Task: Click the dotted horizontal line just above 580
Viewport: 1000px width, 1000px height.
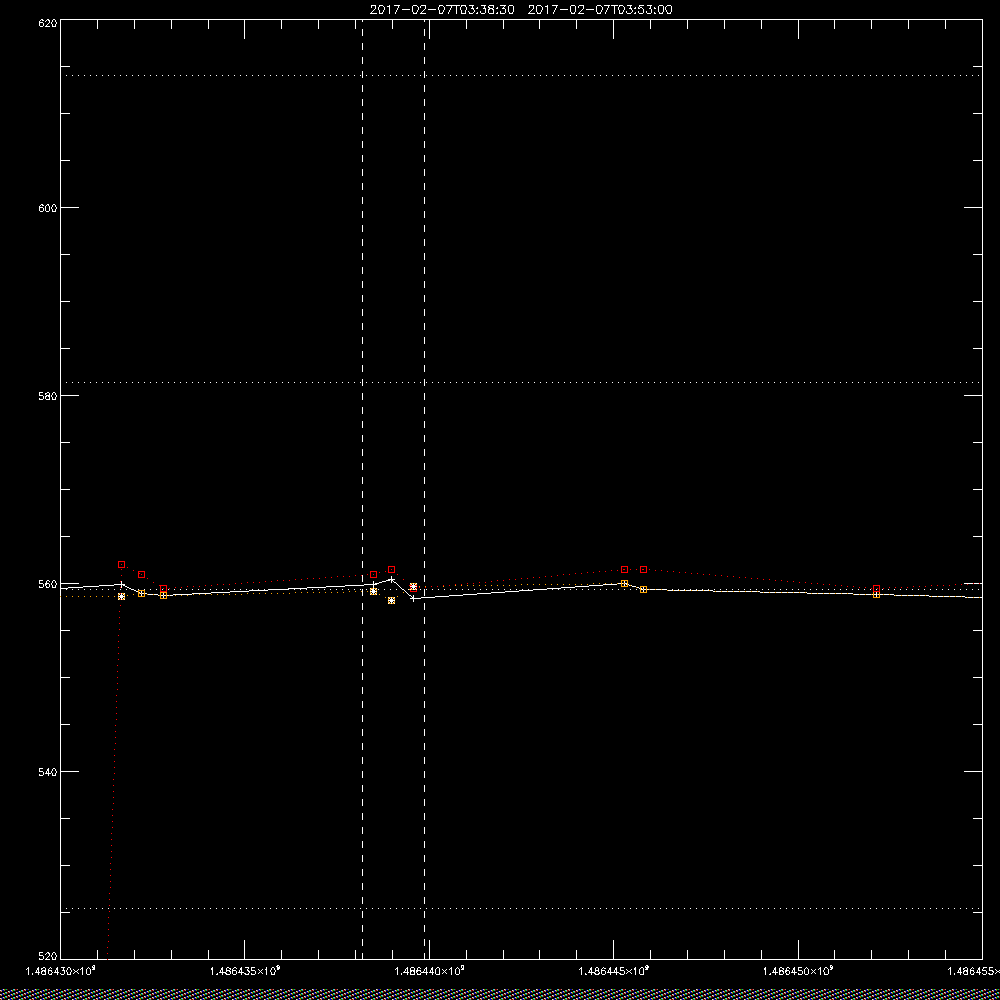Action: (521, 382)
